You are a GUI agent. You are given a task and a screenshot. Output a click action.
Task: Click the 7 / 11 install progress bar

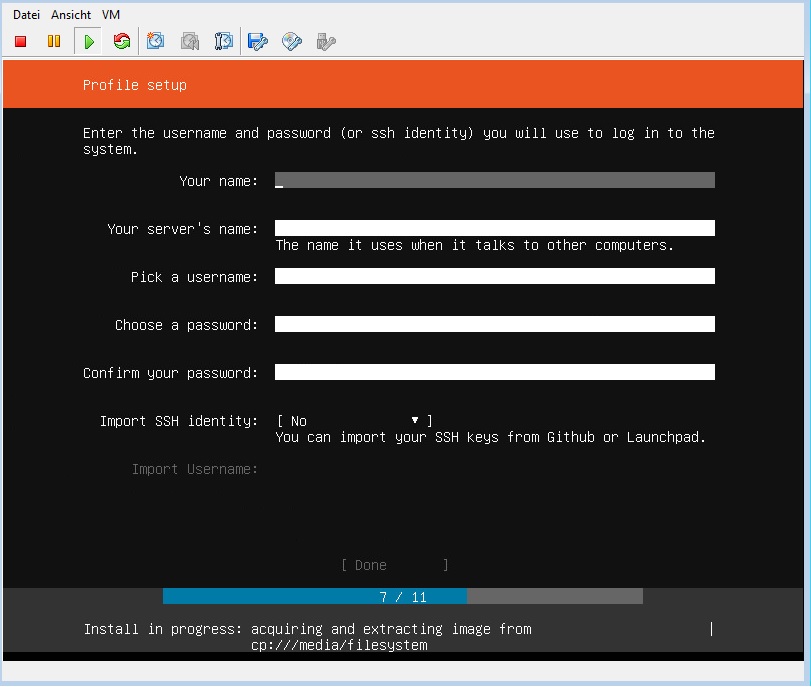click(x=403, y=596)
